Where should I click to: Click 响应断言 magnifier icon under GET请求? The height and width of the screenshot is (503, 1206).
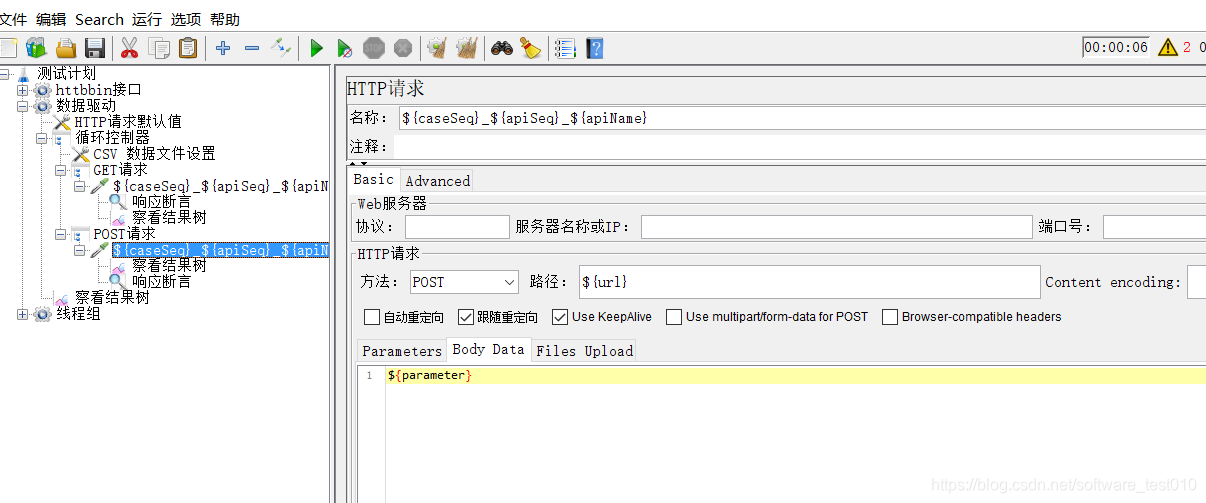click(118, 201)
